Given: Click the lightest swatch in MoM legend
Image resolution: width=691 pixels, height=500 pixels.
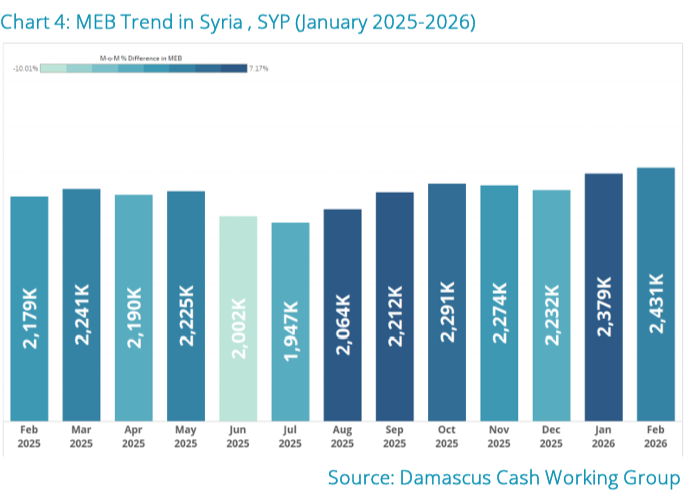Looking at the screenshot, I should (x=53, y=68).
